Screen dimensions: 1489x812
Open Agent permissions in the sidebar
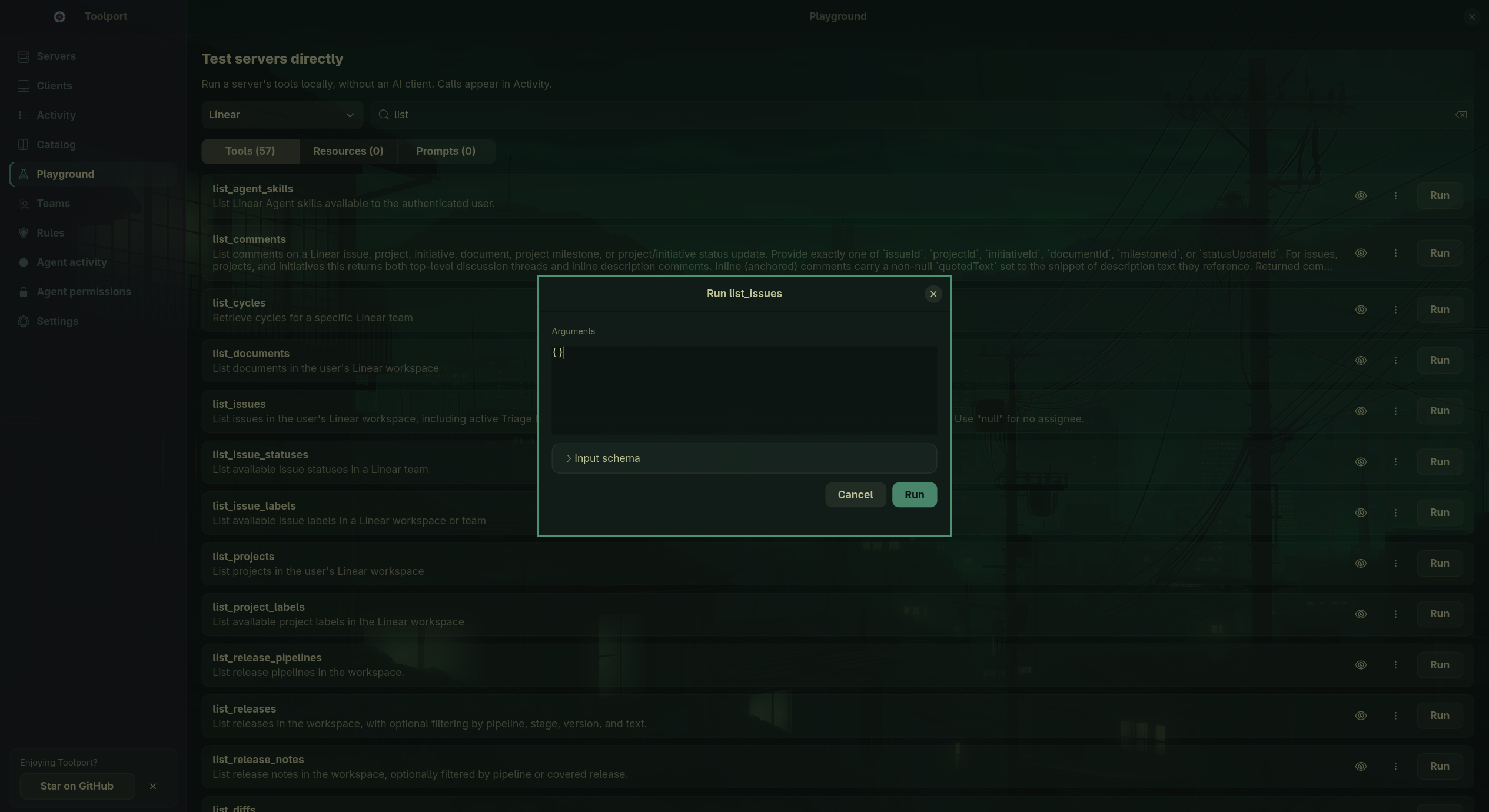(93, 292)
